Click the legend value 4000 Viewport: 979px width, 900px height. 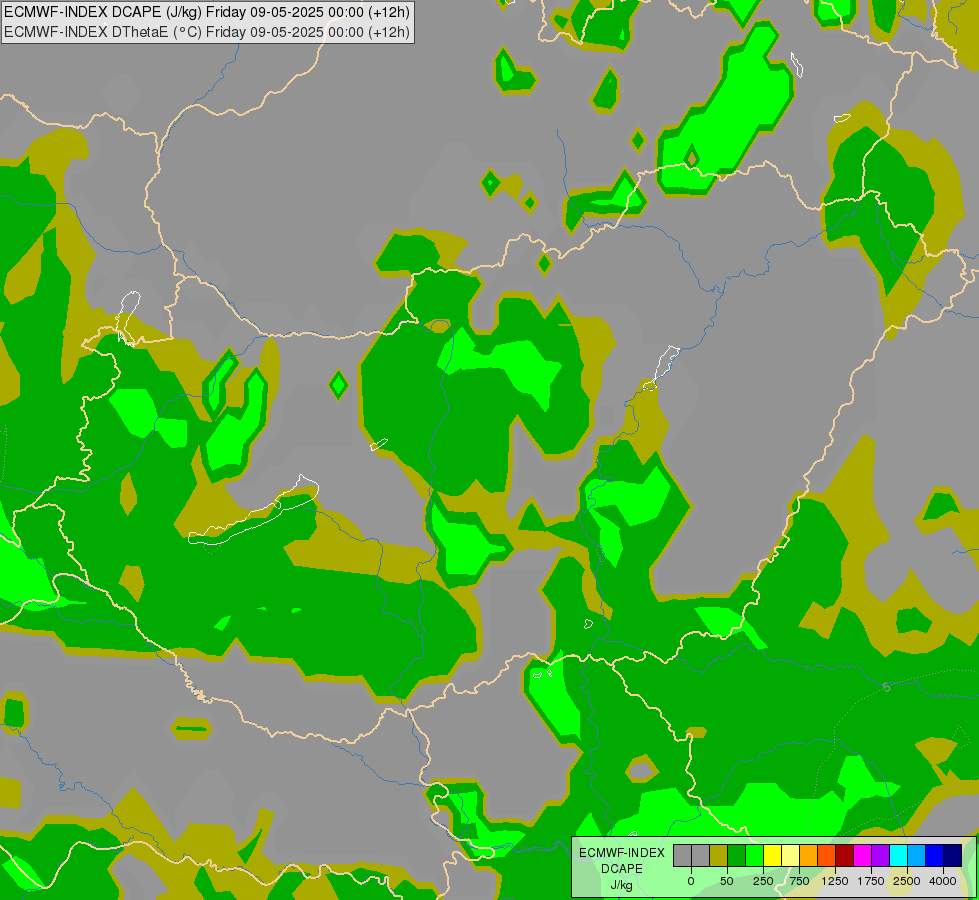coord(943,881)
